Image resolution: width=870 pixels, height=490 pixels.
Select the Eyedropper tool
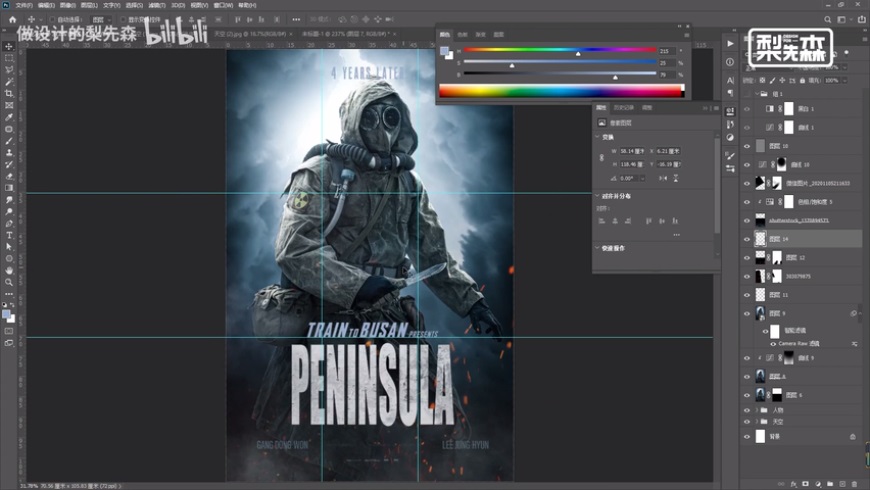click(9, 117)
